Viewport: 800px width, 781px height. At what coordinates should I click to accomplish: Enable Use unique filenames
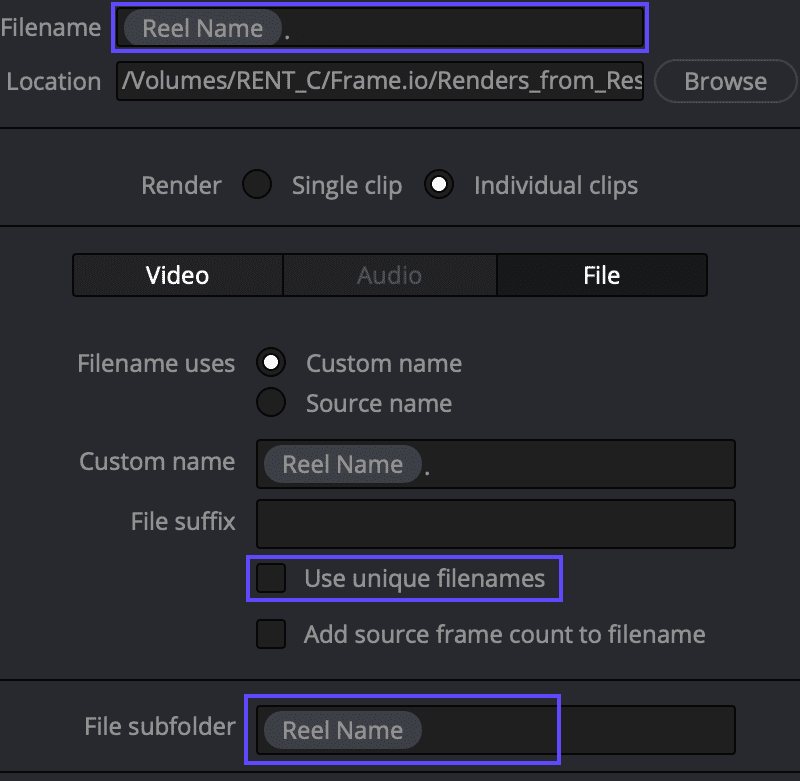click(x=270, y=578)
